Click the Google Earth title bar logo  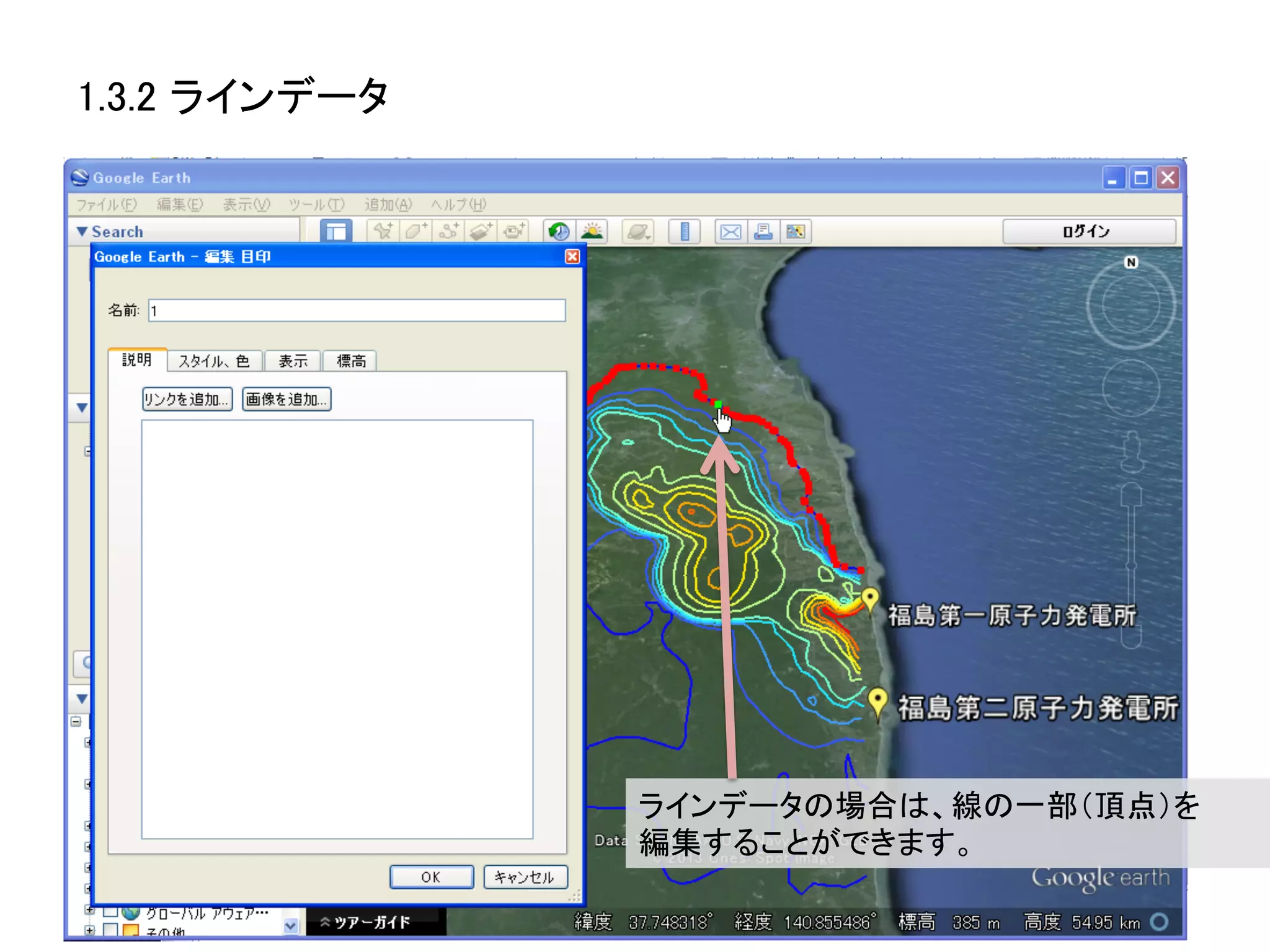[79, 178]
